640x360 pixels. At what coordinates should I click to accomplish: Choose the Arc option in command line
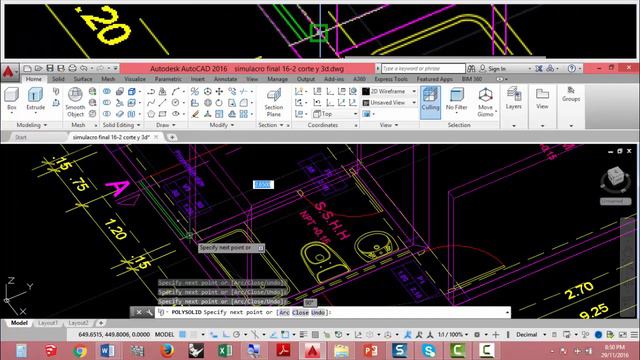click(x=284, y=312)
